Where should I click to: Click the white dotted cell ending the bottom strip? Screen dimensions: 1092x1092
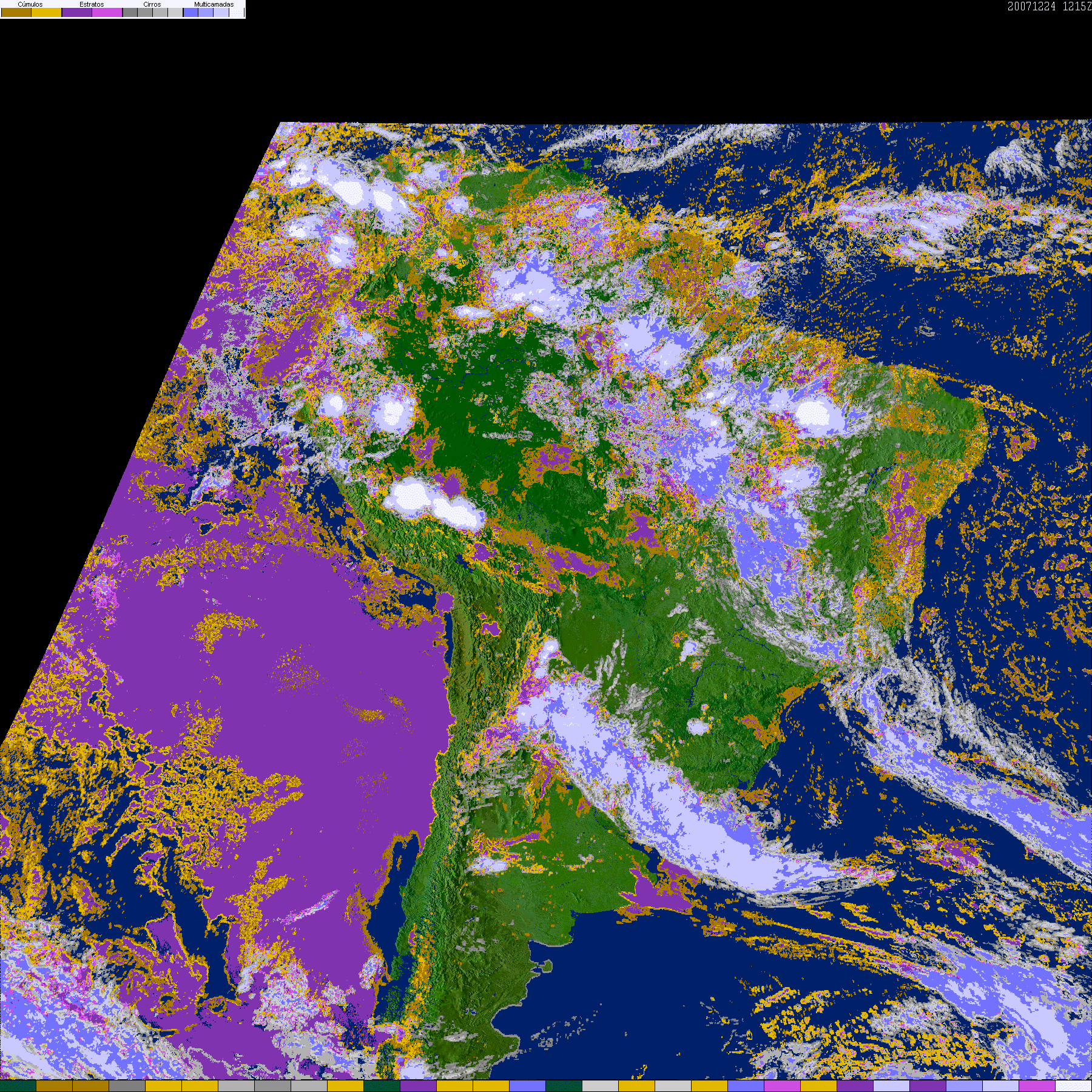pos(1074,1086)
